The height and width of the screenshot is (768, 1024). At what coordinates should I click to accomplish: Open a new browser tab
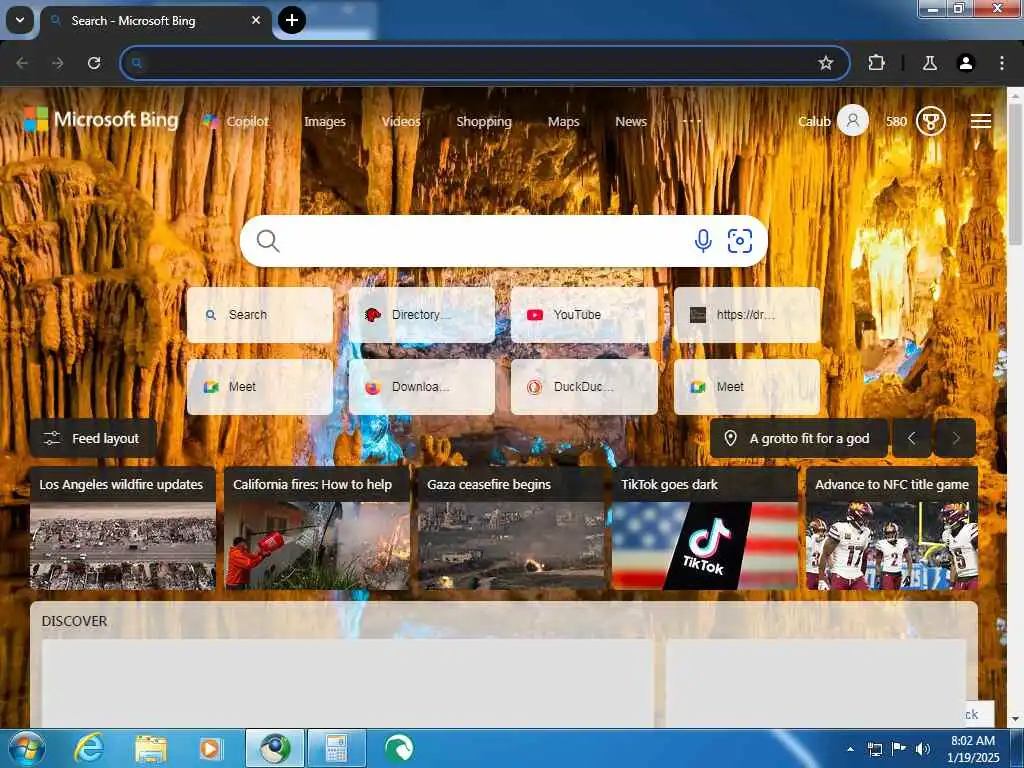[292, 20]
